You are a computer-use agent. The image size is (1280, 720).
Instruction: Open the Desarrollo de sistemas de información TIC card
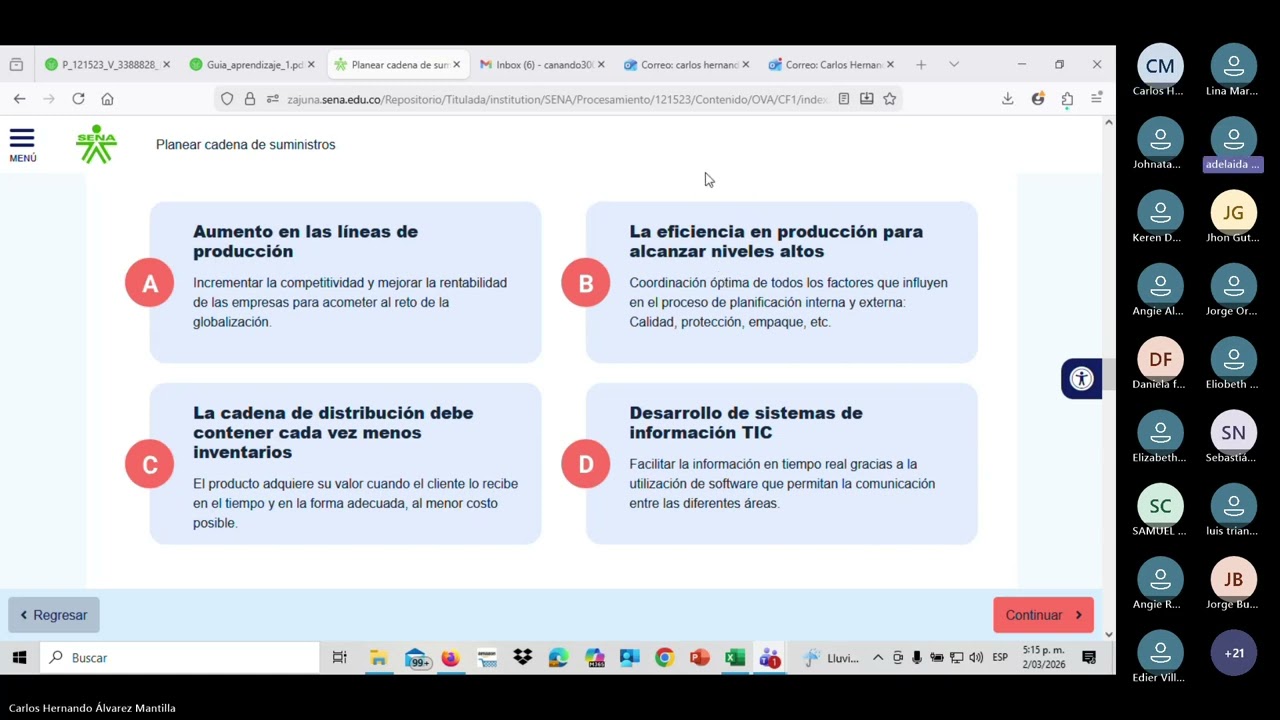pyautogui.click(x=781, y=464)
